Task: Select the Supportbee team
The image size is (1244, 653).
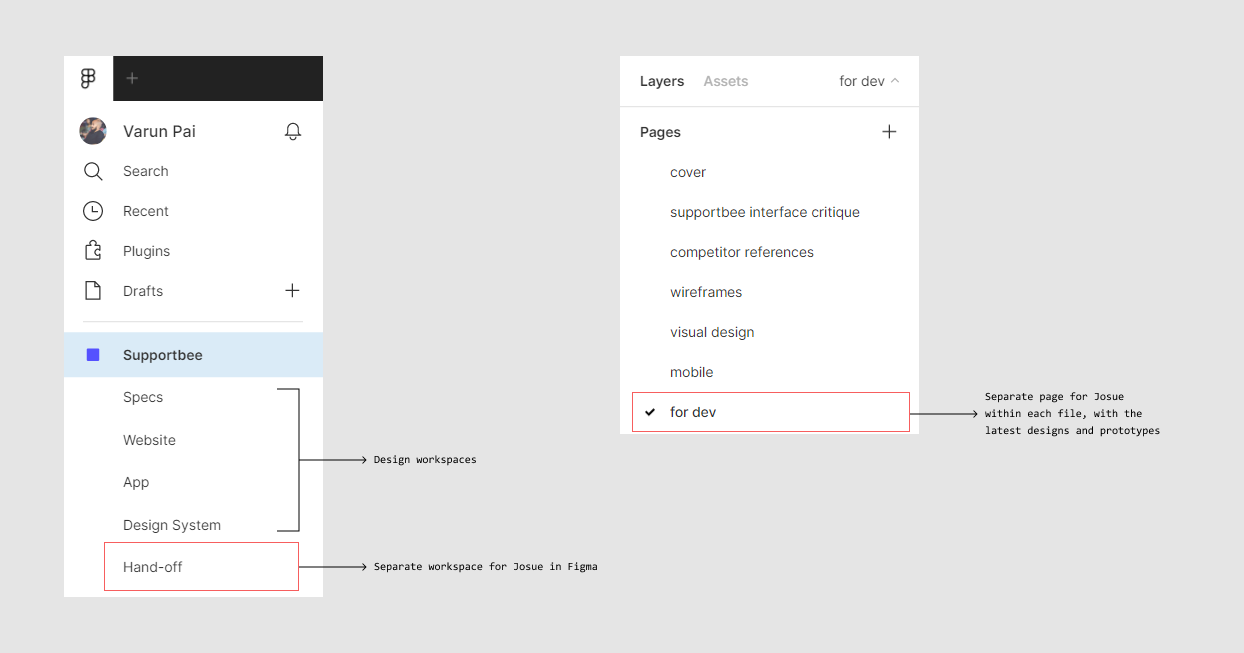Action: pos(193,355)
